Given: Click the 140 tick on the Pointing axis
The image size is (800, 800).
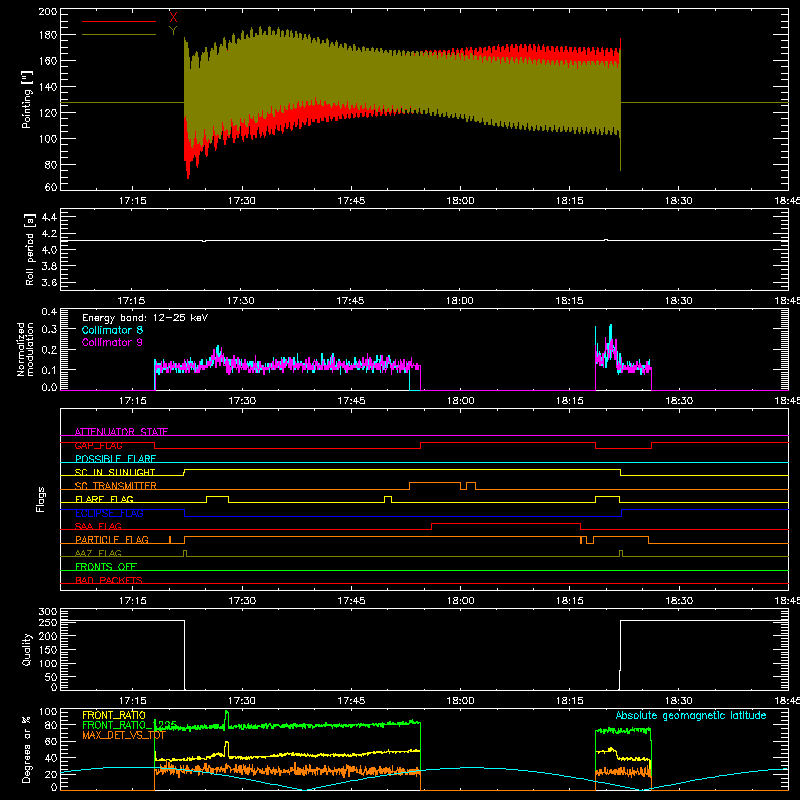Looking at the screenshot, I should (x=48, y=87).
